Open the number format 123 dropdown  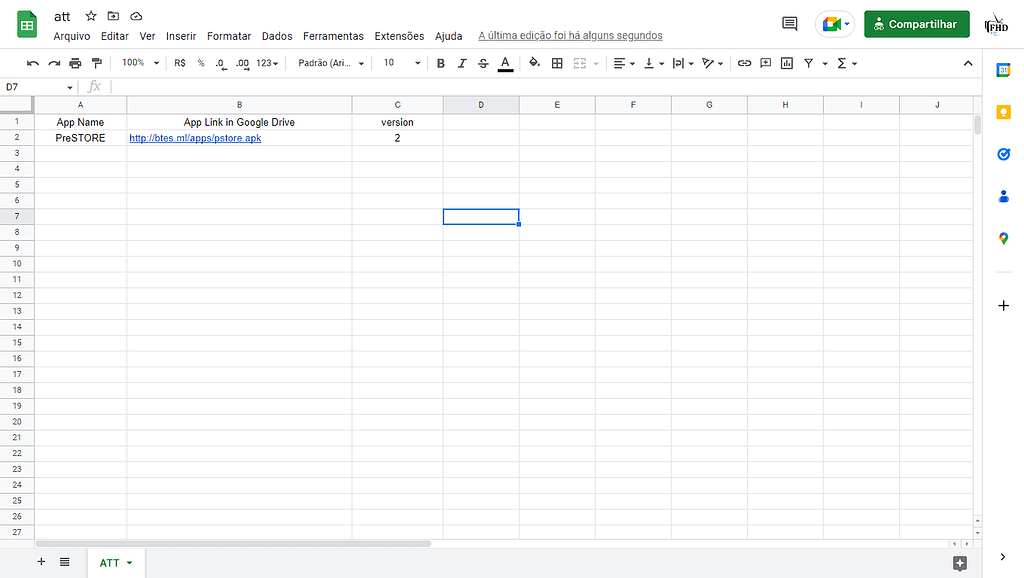[x=265, y=63]
